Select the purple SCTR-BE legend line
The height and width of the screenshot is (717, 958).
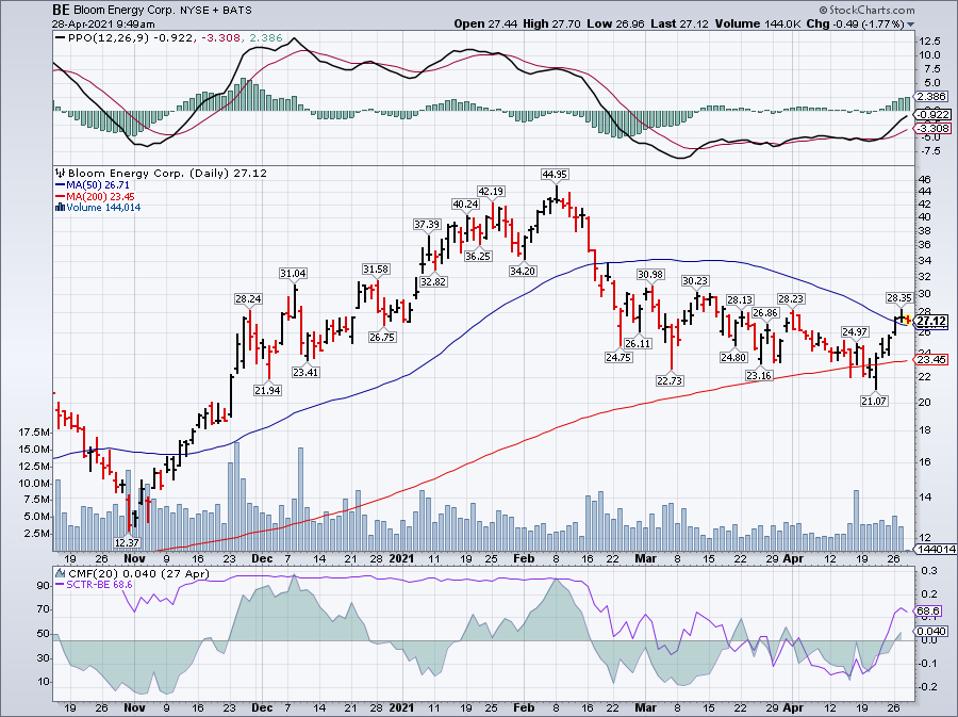click(x=60, y=584)
